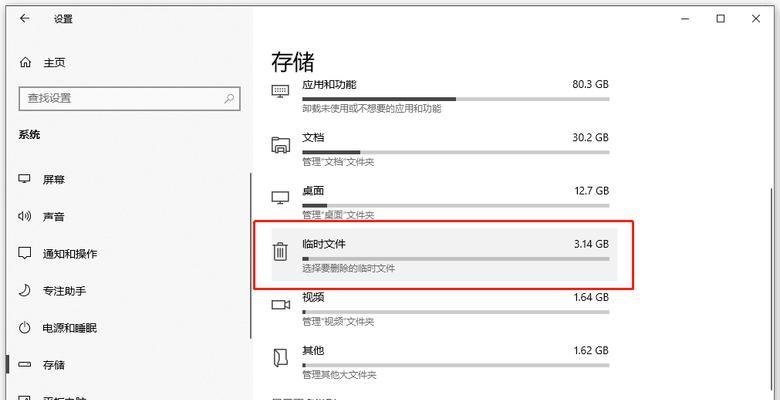Select 声音 in the system sidebar

54,216
